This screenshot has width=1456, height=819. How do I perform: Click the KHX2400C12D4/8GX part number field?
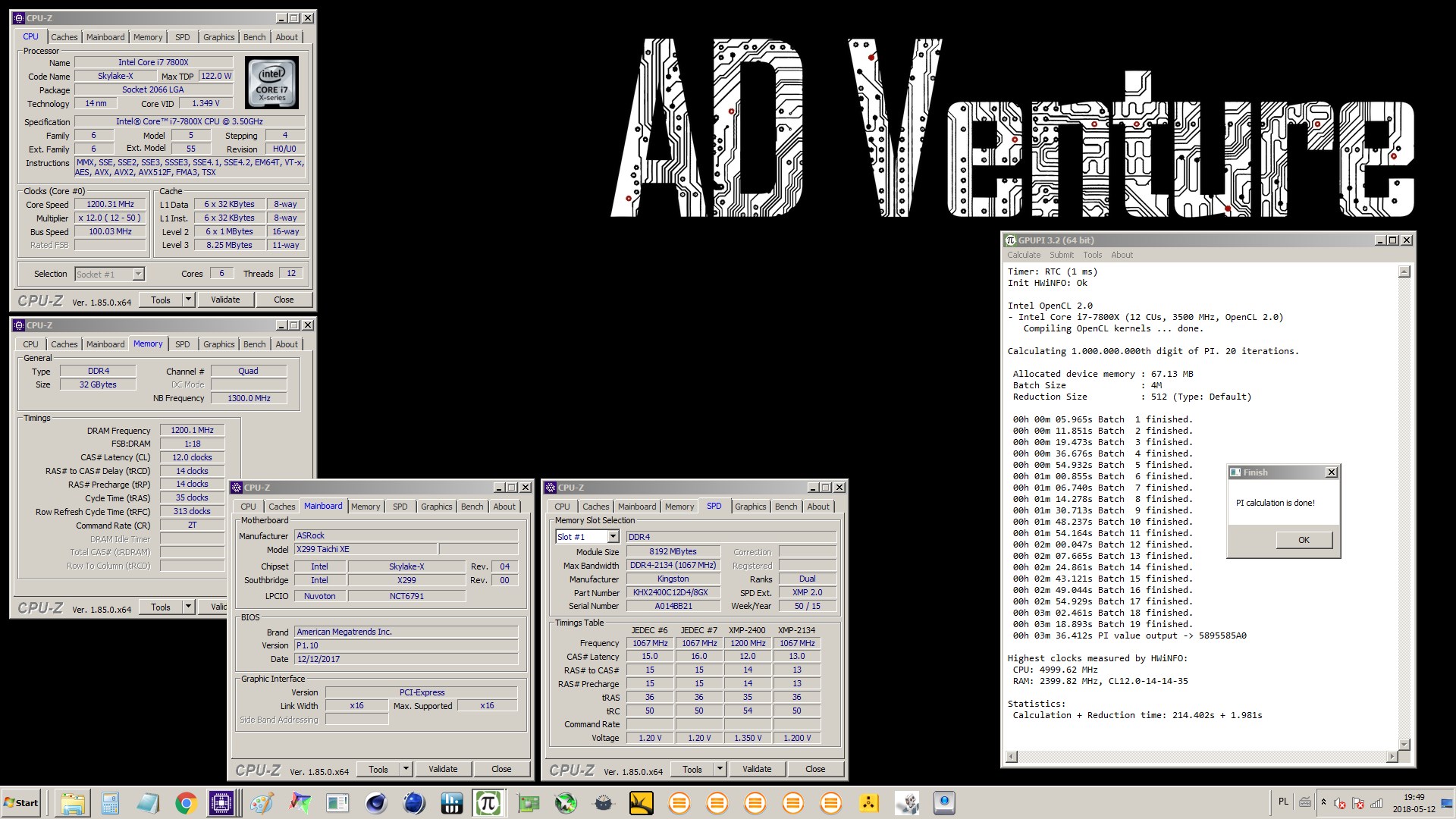point(673,593)
